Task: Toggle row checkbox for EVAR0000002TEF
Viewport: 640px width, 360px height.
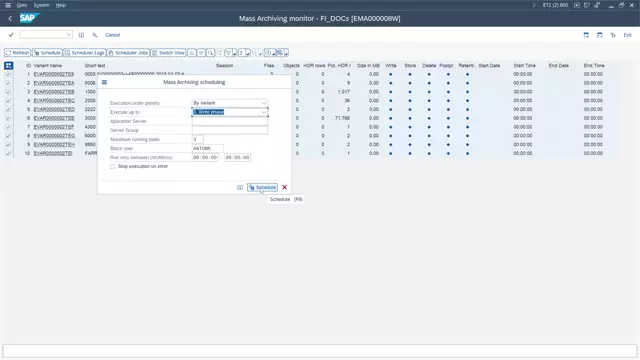Action: (8, 127)
